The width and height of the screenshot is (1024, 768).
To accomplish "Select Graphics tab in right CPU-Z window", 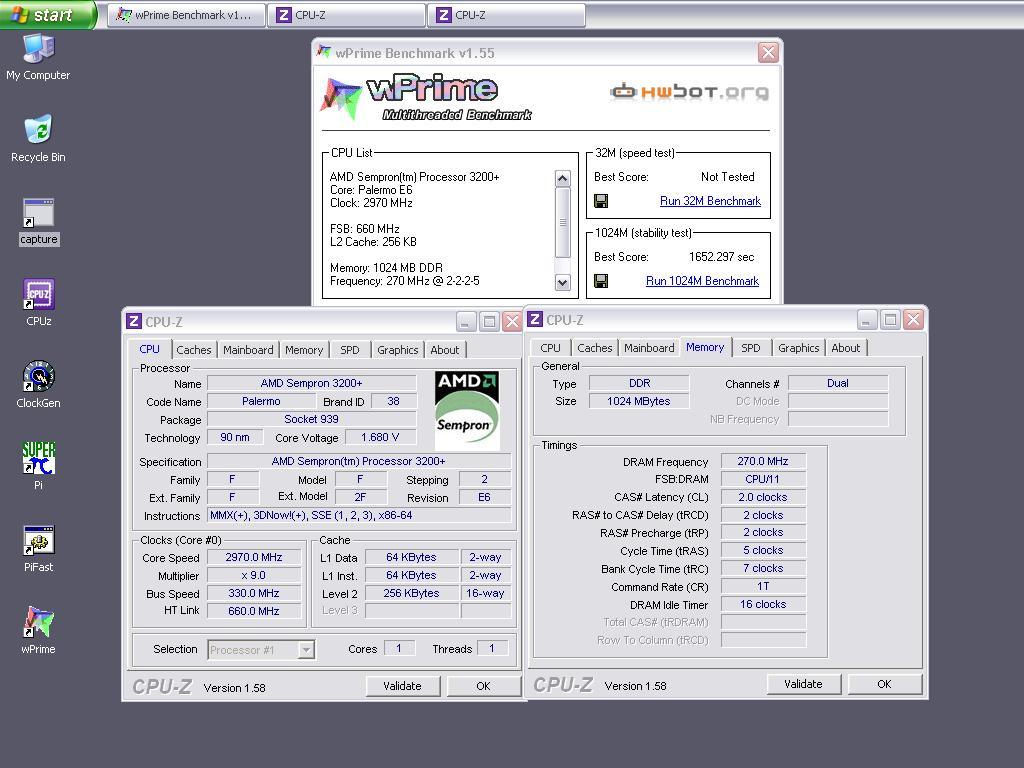I will pyautogui.click(x=799, y=348).
